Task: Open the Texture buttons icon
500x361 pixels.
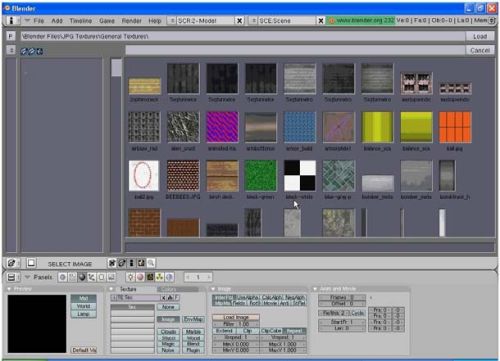Action: 150,277
